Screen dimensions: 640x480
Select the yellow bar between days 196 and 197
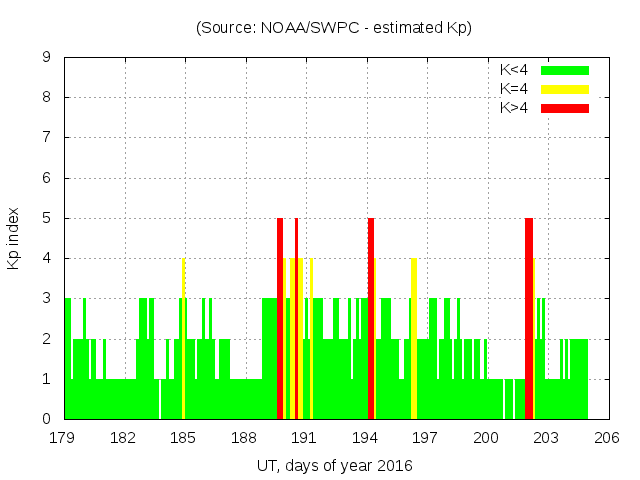pyautogui.click(x=414, y=338)
